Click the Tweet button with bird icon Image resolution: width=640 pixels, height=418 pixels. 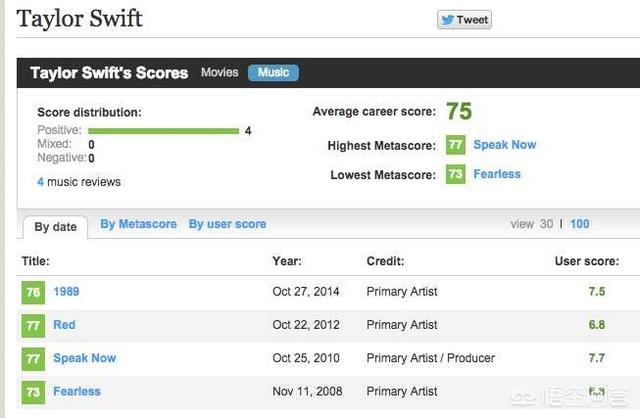[x=464, y=20]
